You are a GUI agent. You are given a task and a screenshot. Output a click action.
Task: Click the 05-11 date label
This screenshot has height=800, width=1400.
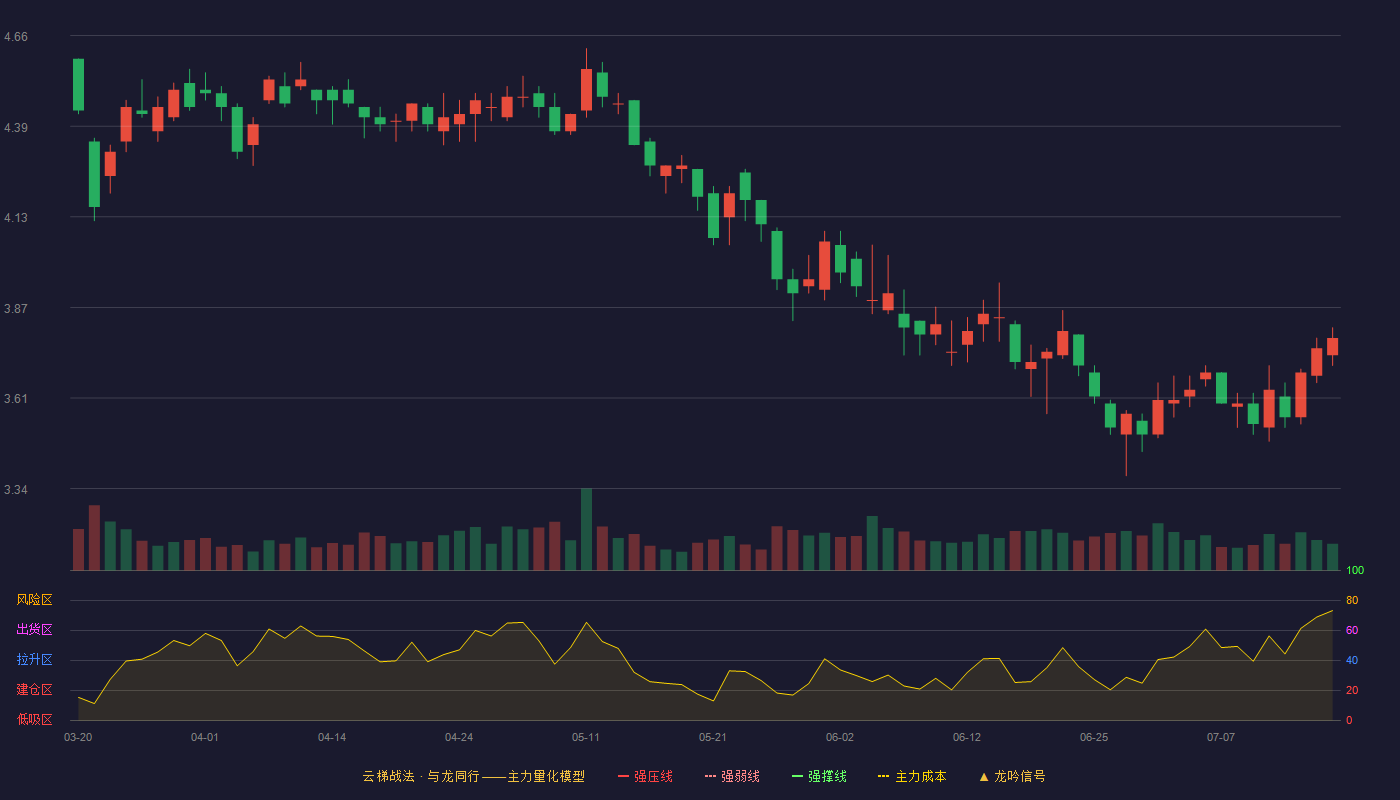586,737
